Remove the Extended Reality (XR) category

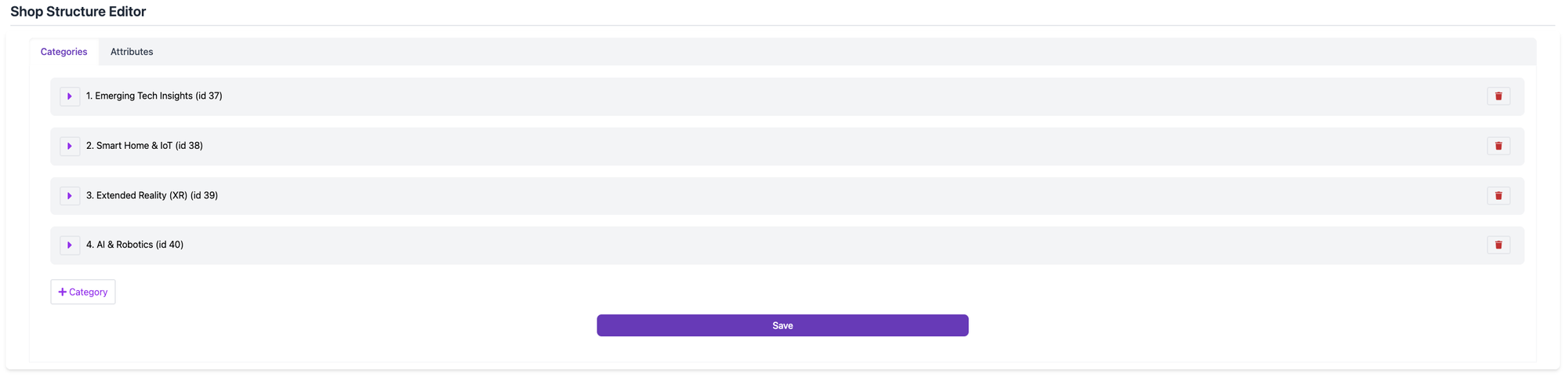coord(1497,196)
